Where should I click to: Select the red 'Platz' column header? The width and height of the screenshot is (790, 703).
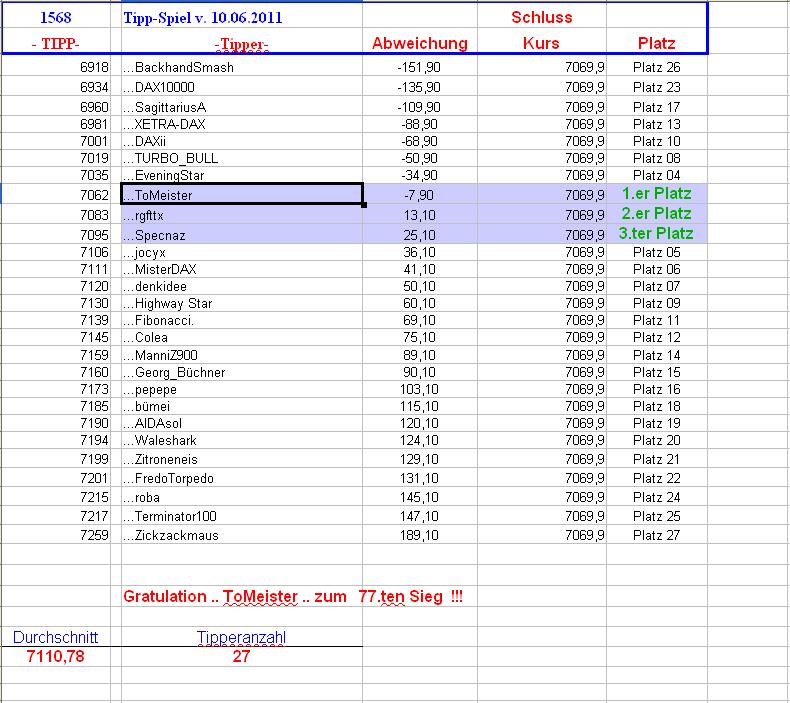click(656, 43)
